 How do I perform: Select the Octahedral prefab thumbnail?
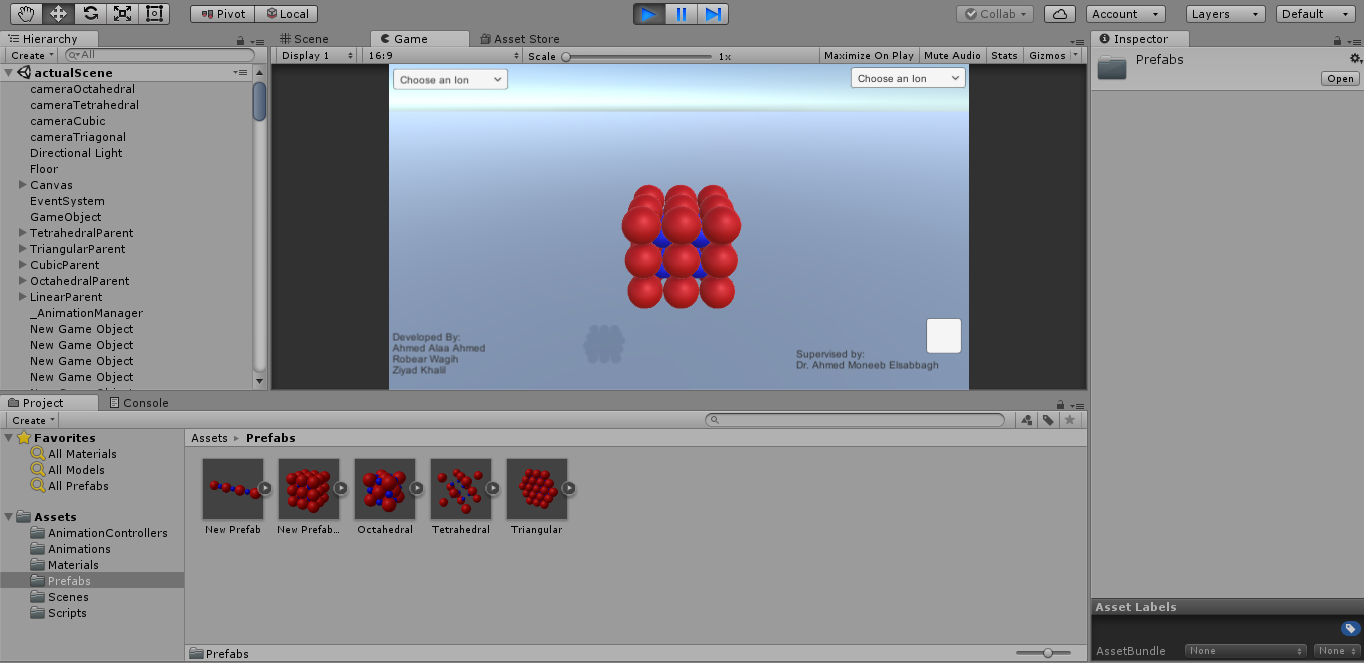point(385,488)
